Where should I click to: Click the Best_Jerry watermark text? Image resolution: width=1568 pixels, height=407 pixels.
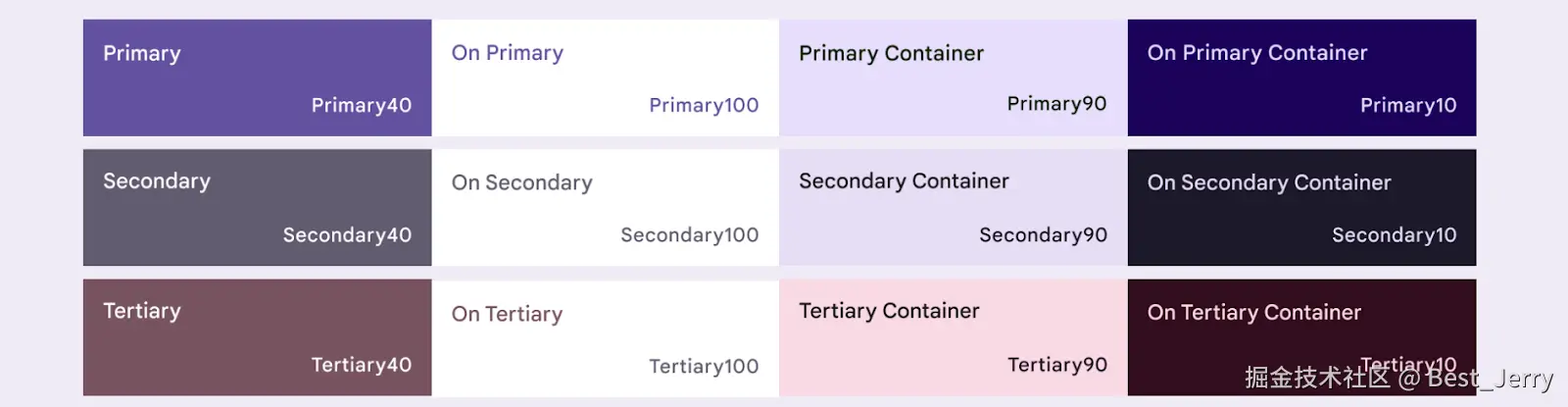(x=1489, y=379)
